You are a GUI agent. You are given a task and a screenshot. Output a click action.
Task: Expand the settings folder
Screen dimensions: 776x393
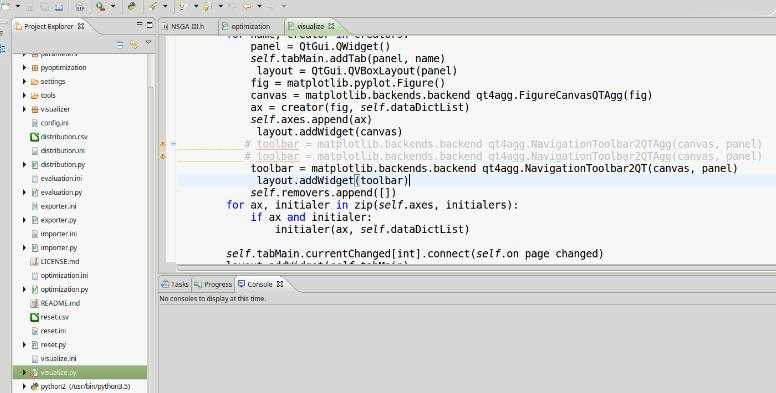point(24,81)
